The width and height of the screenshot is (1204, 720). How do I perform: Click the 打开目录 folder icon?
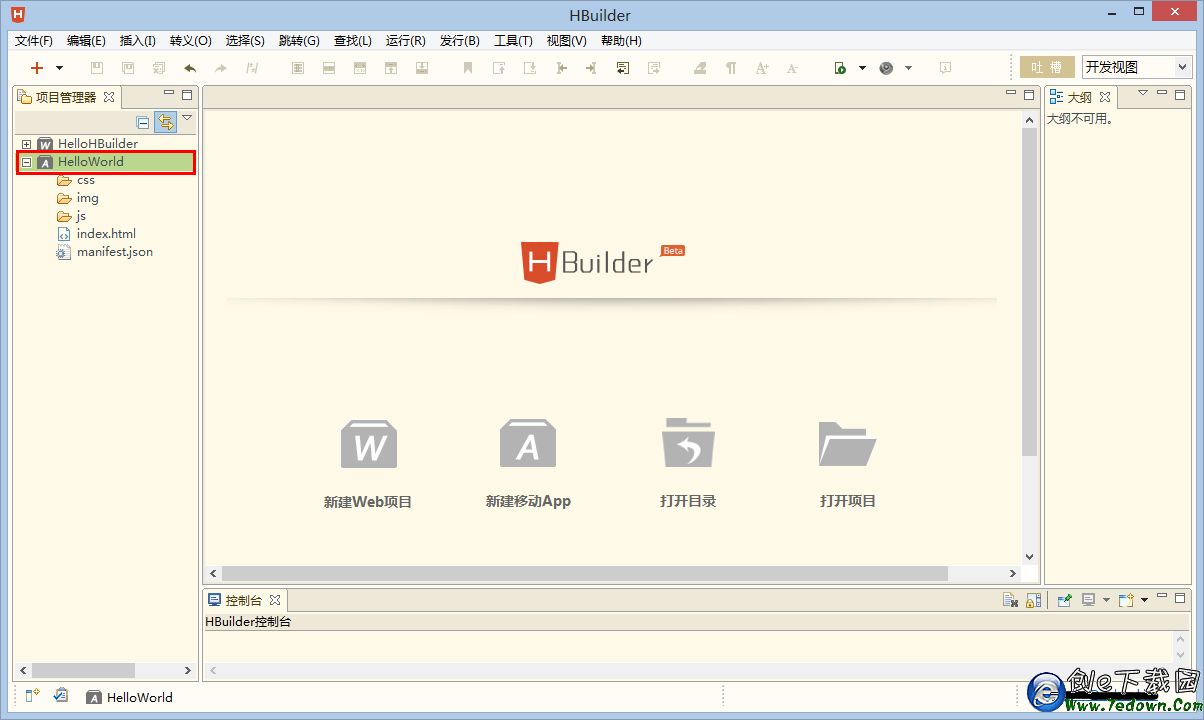tap(688, 443)
